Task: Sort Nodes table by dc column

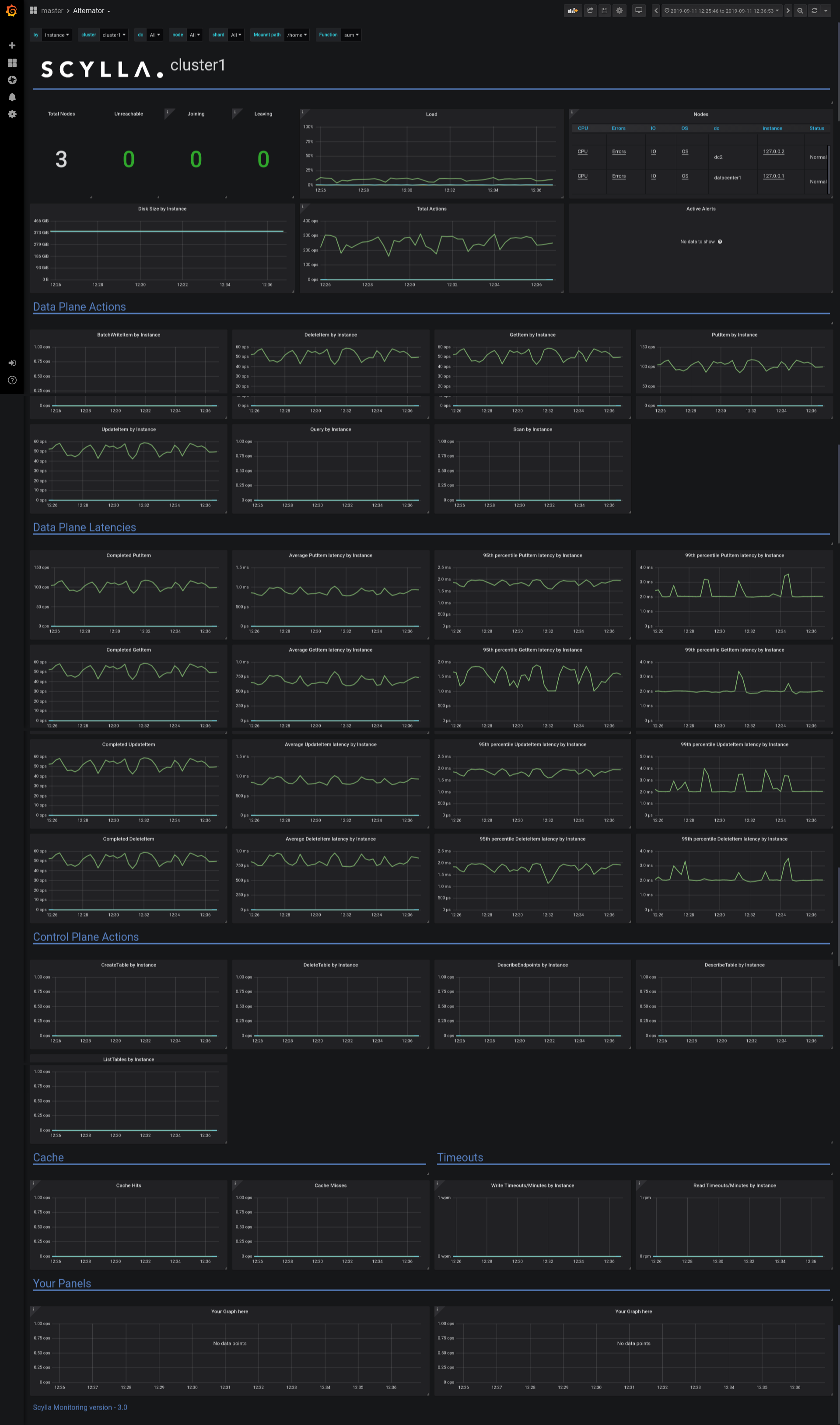Action: [x=716, y=129]
